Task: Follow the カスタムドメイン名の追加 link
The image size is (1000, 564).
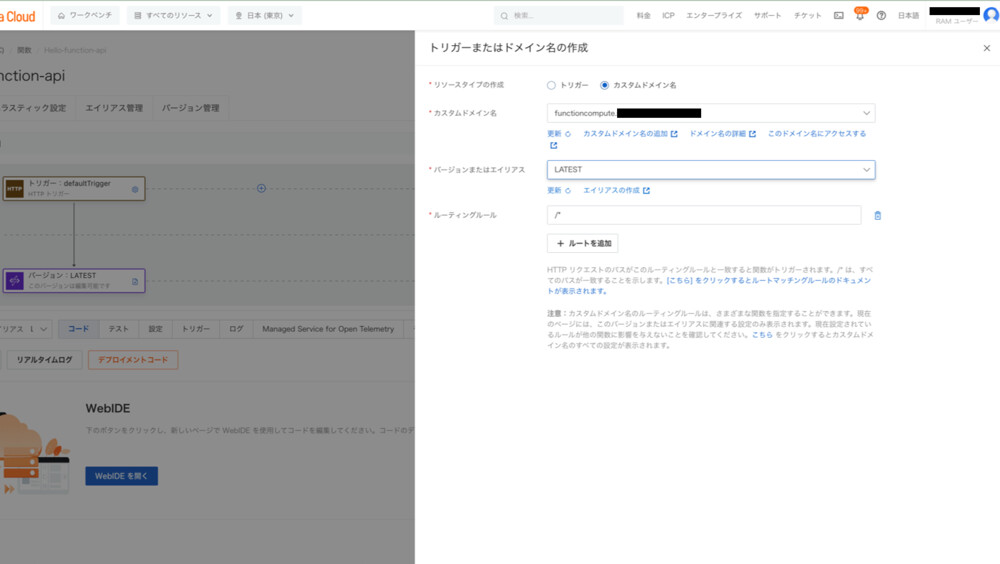Action: tap(629, 133)
